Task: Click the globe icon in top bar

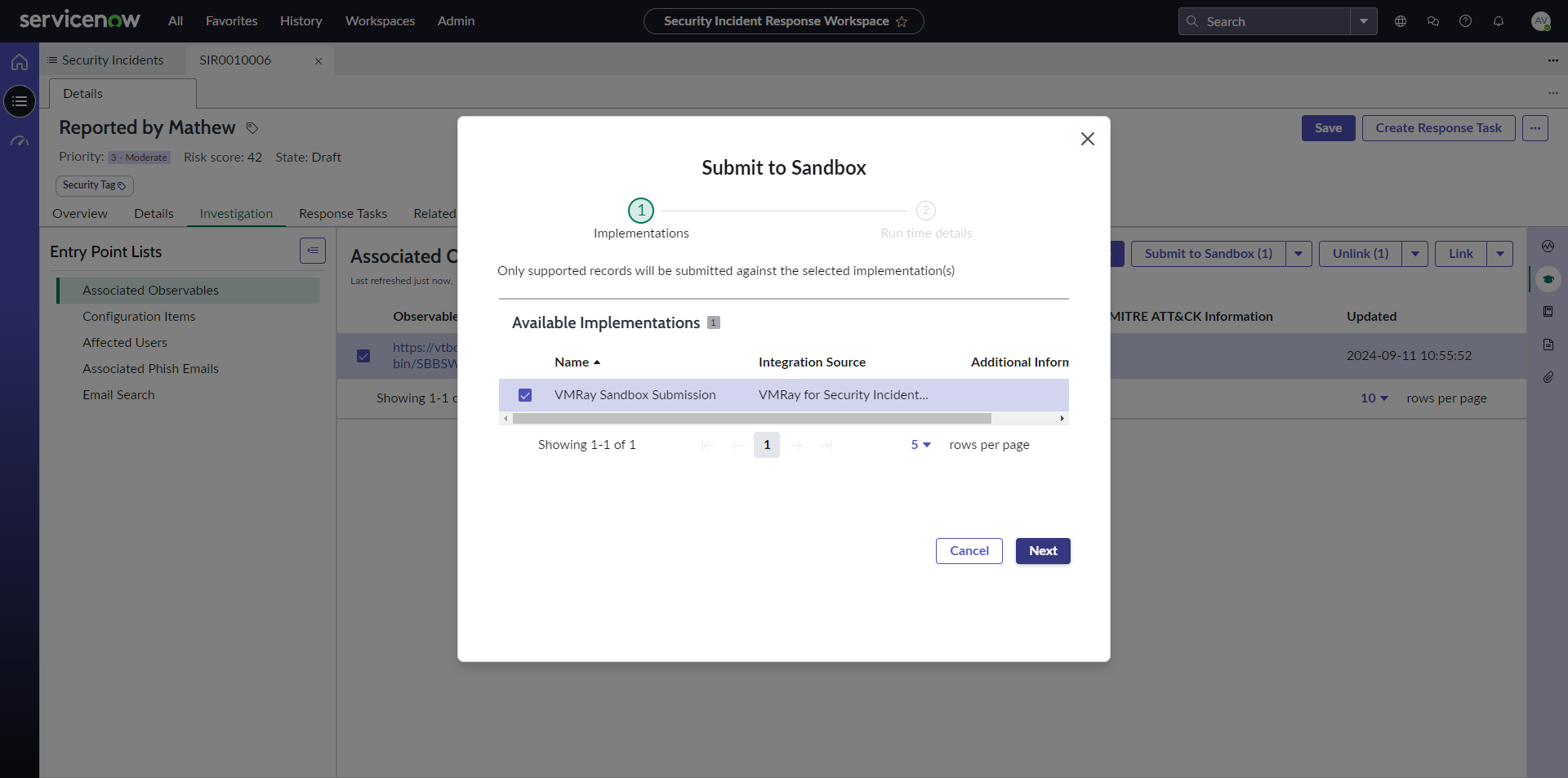Action: click(x=1401, y=21)
